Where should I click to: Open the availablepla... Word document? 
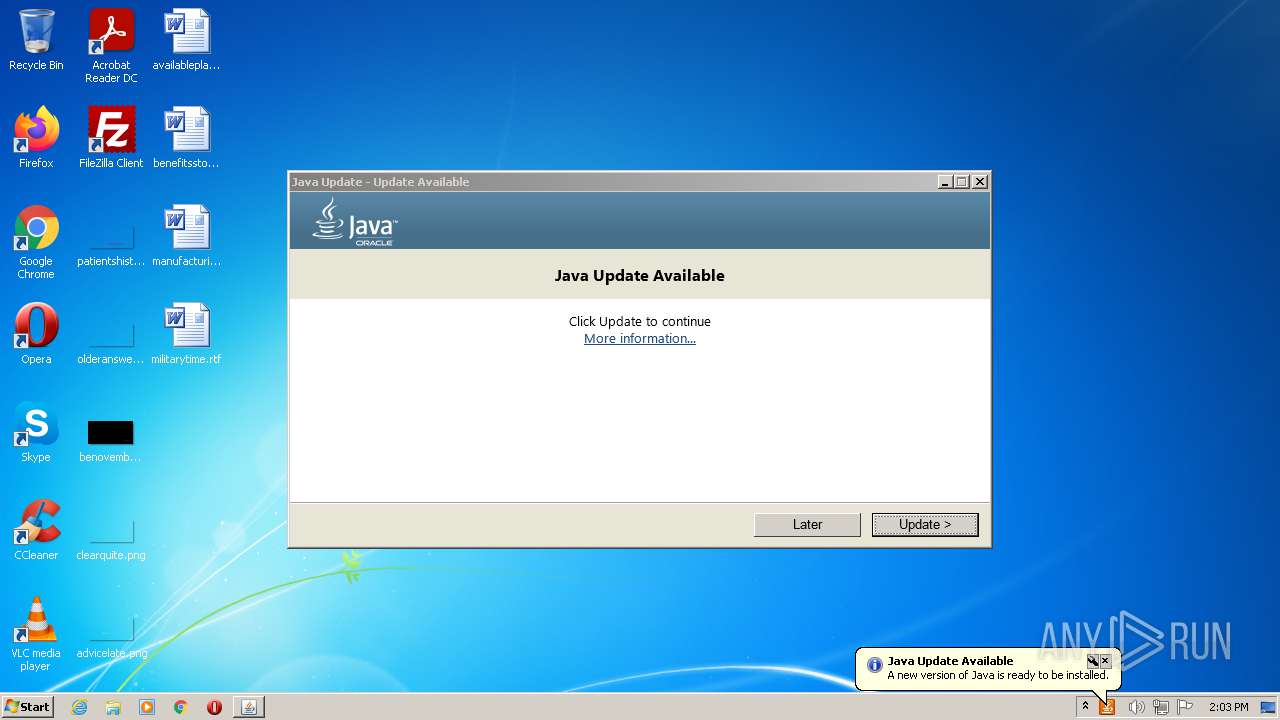186,40
